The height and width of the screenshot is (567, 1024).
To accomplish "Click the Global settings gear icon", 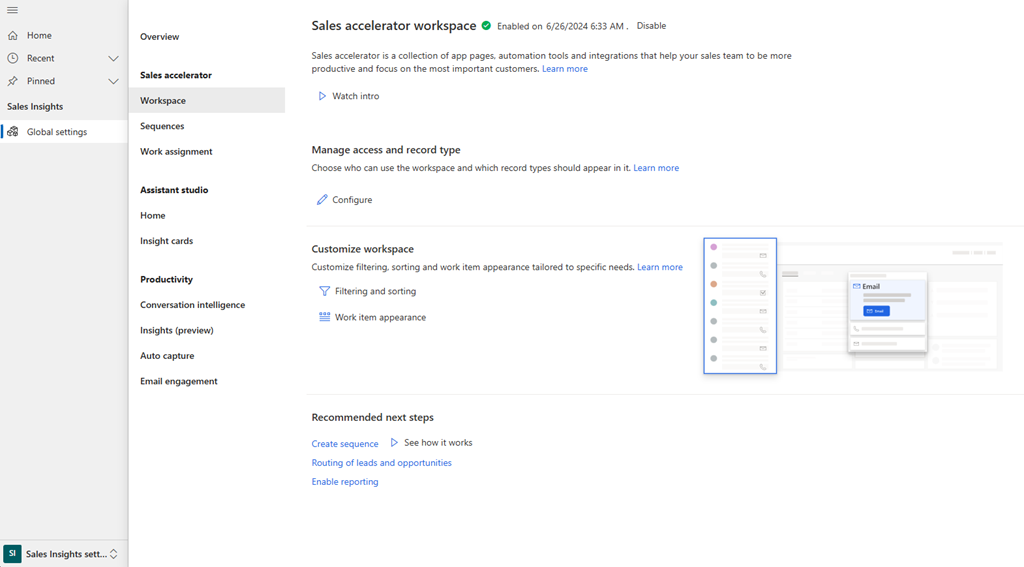I will click(x=12, y=132).
